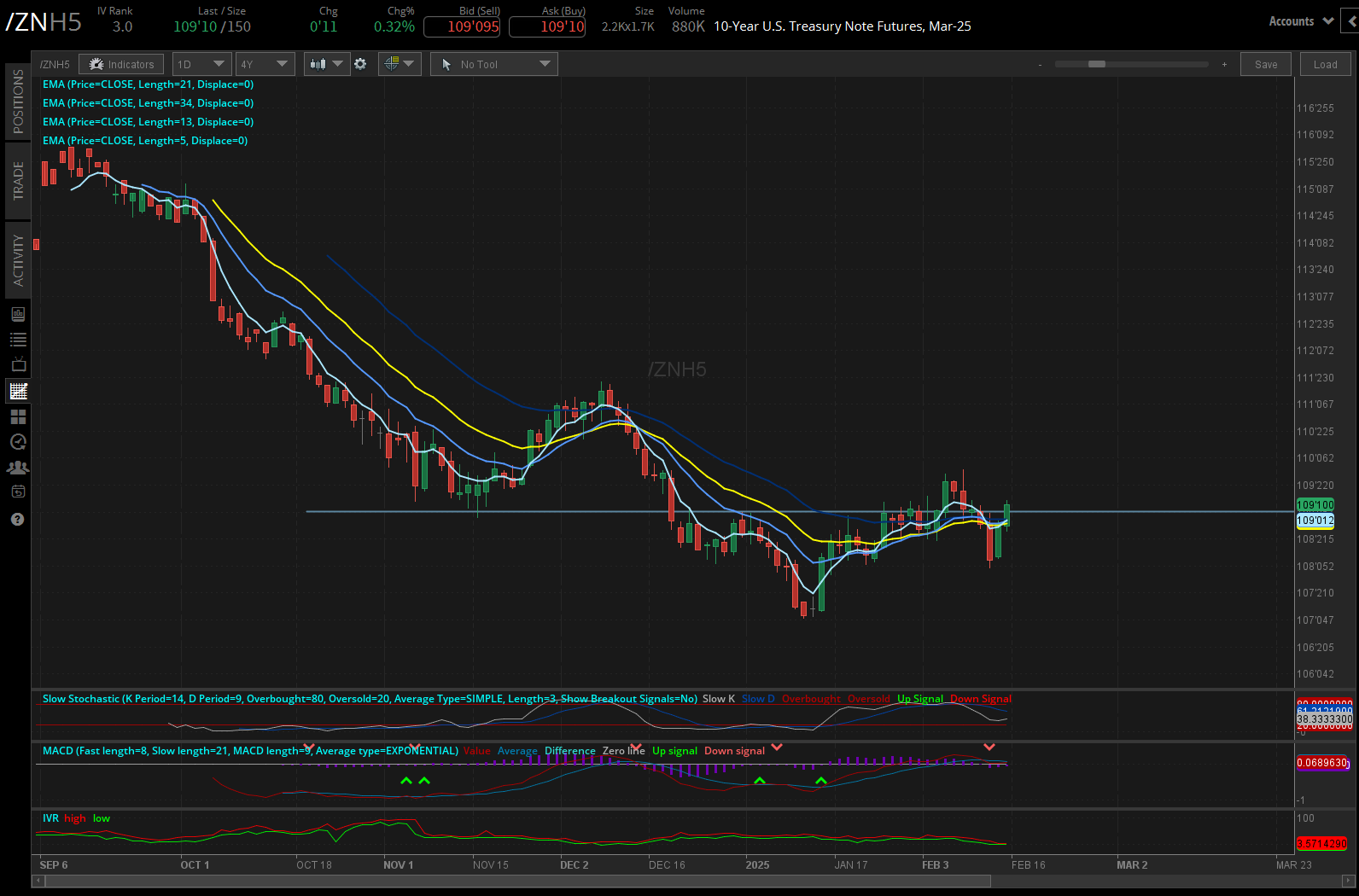Click the plus zoom-in control

click(x=1224, y=64)
